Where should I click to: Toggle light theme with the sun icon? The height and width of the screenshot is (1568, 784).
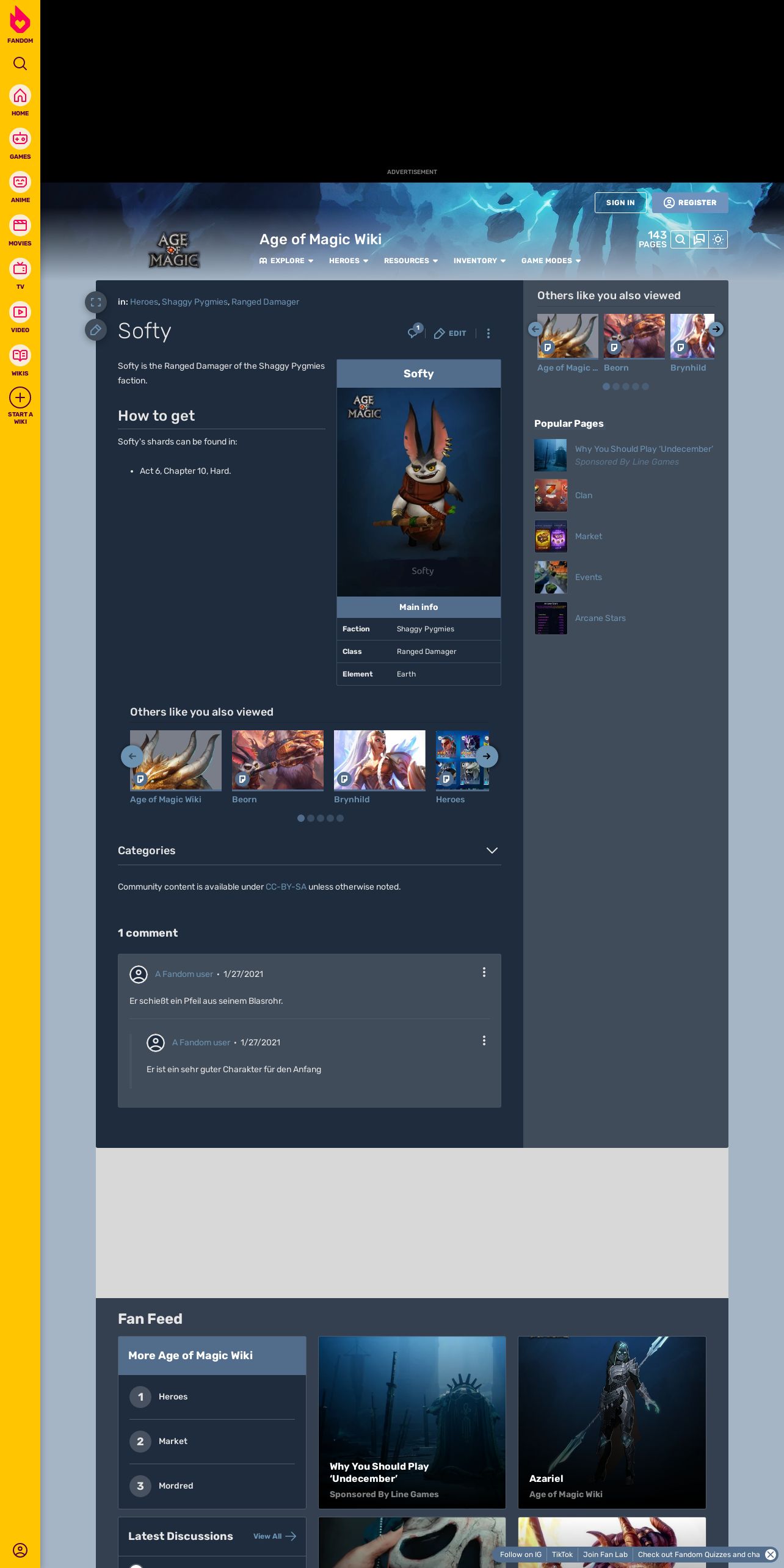point(718,239)
